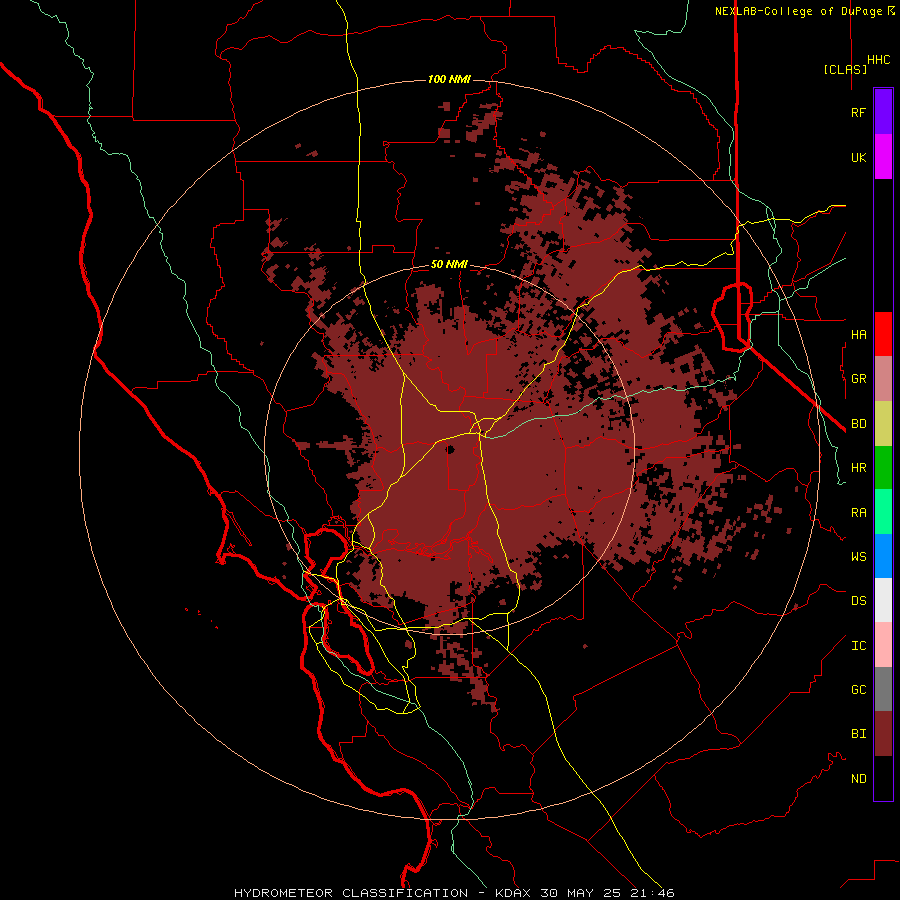Click the GR legend label
Image resolution: width=900 pixels, height=900 pixels.
pos(858,379)
